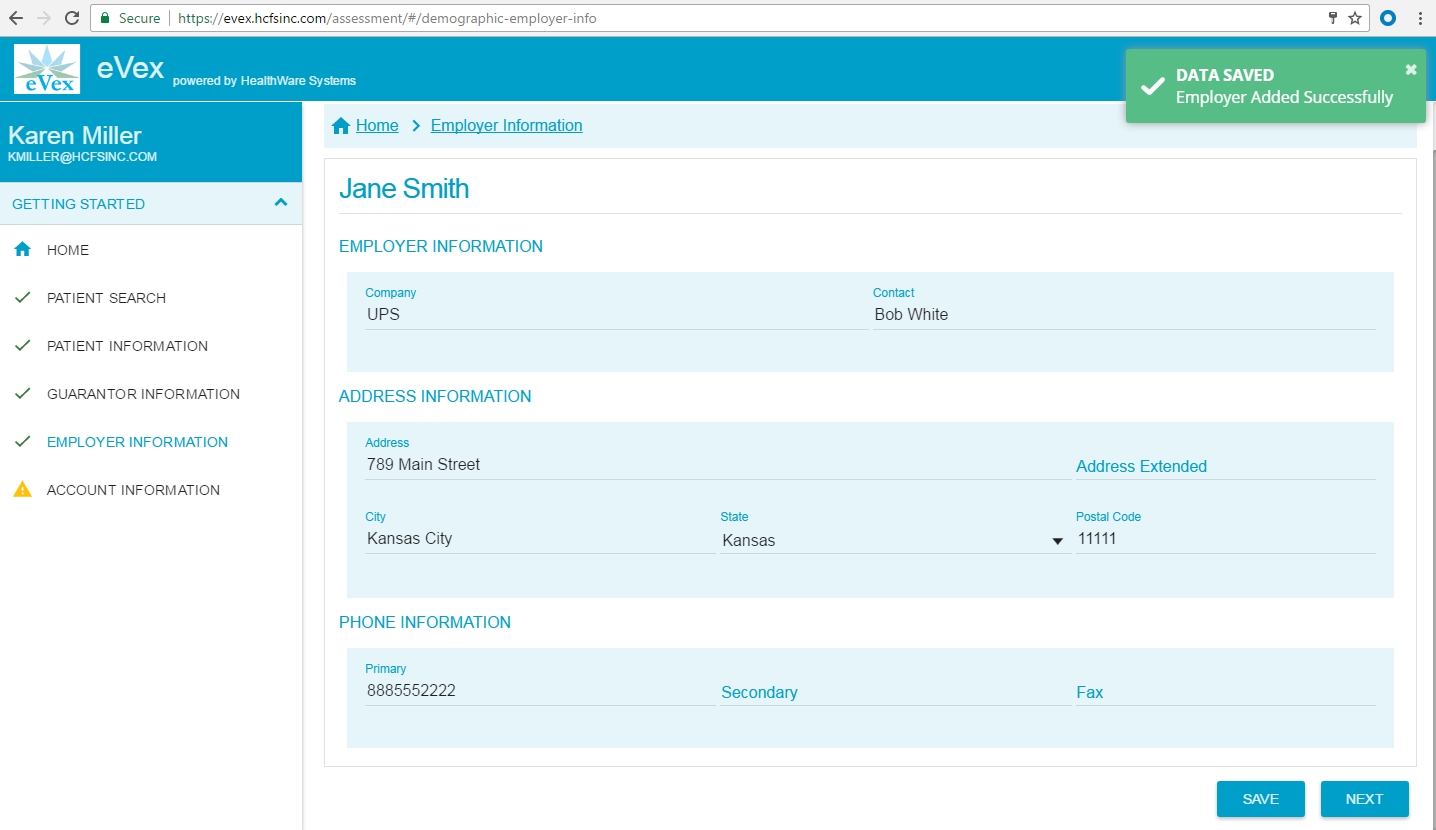Focus the Secondary phone field
Image resolution: width=1436 pixels, height=830 pixels.
coord(893,692)
